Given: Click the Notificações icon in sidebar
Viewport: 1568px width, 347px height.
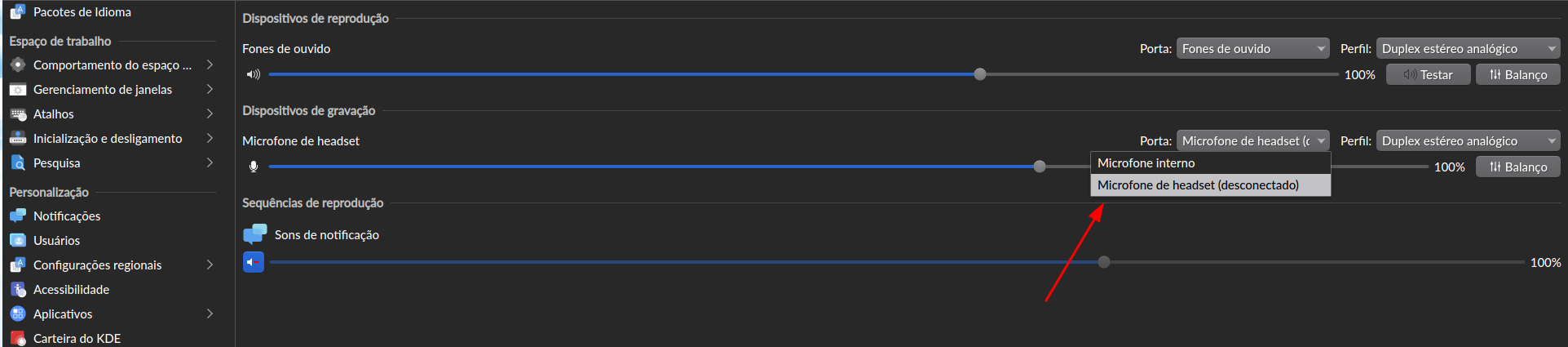Looking at the screenshot, I should (18, 216).
